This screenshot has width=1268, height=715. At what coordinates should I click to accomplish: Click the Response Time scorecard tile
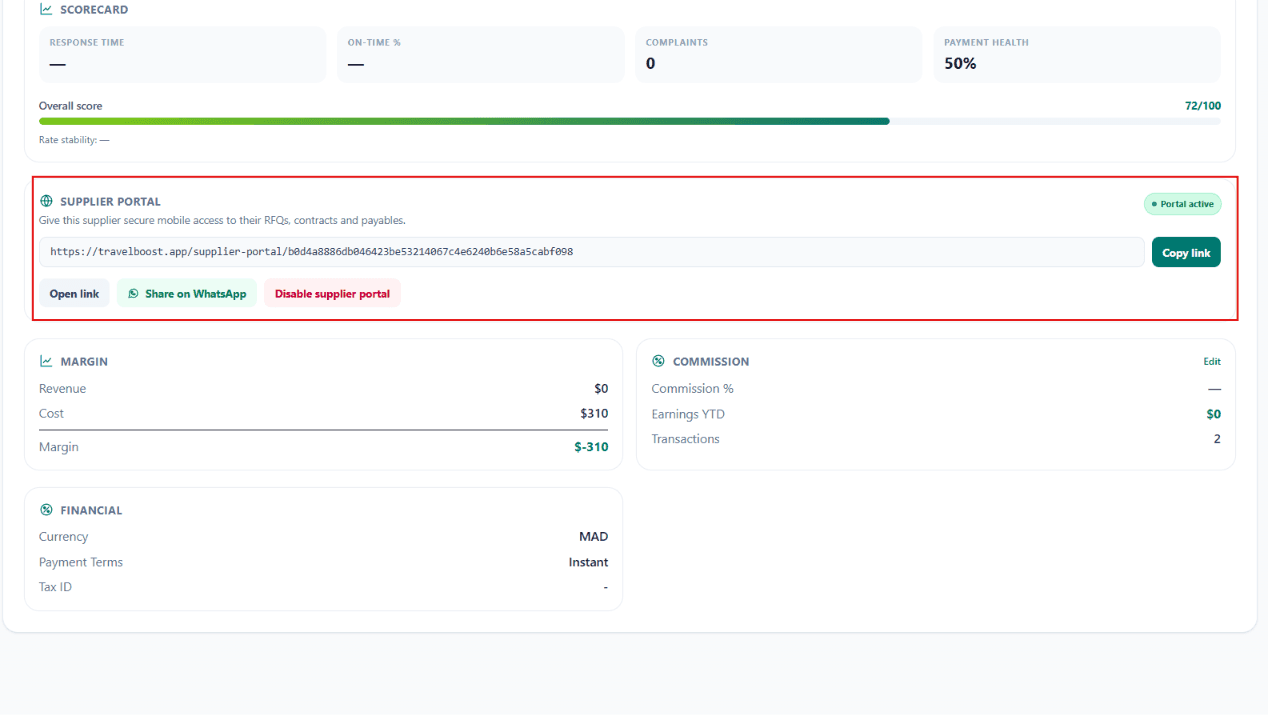(182, 55)
